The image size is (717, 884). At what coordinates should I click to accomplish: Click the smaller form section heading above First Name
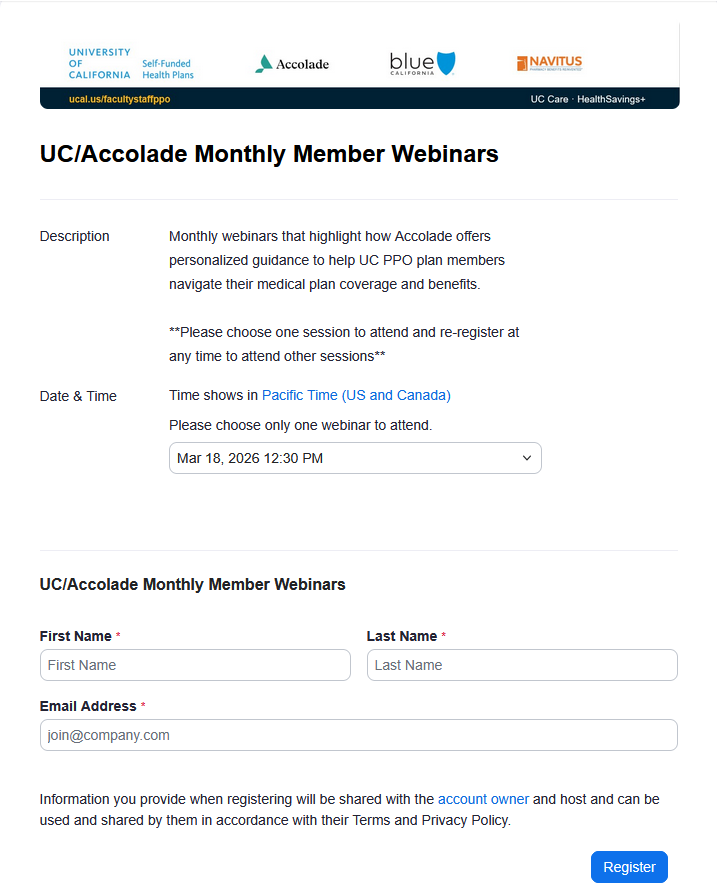pos(192,585)
